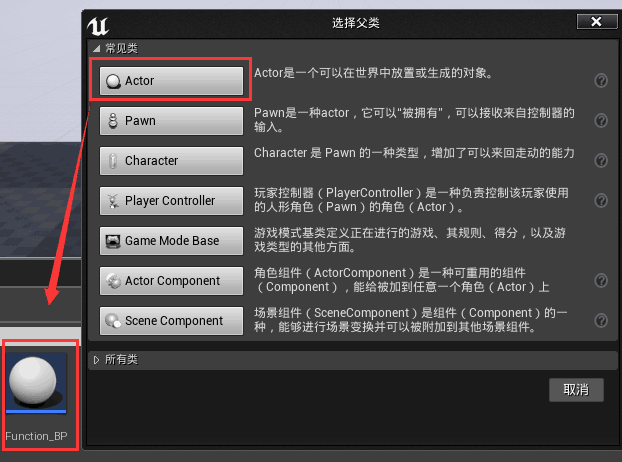Select the Actor Component class button

point(171,281)
